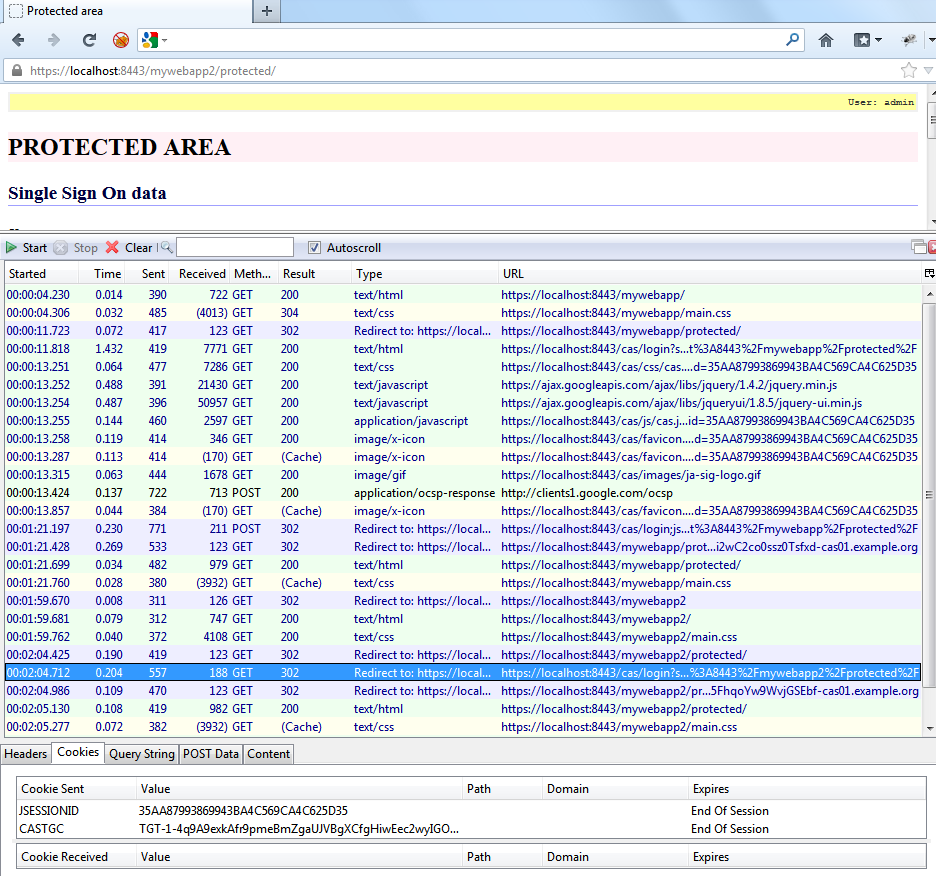
Task: Clear the captured request list
Action: click(129, 248)
